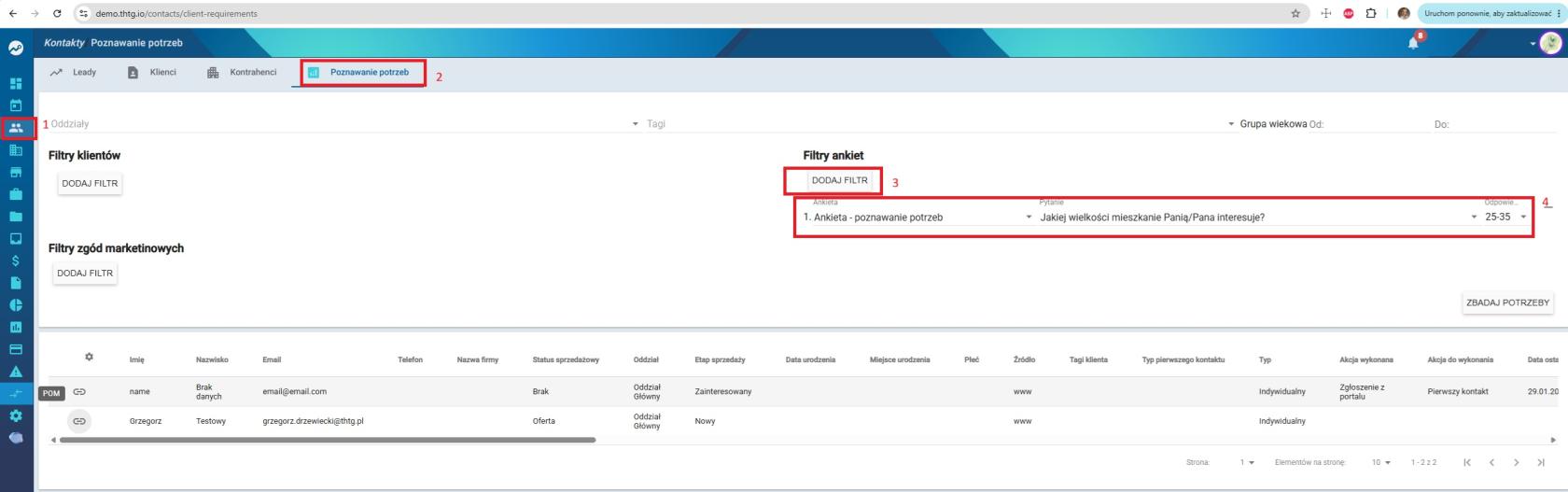Open the bar chart reports icon in sidebar
The width and height of the screenshot is (1568, 492).
coord(16,328)
